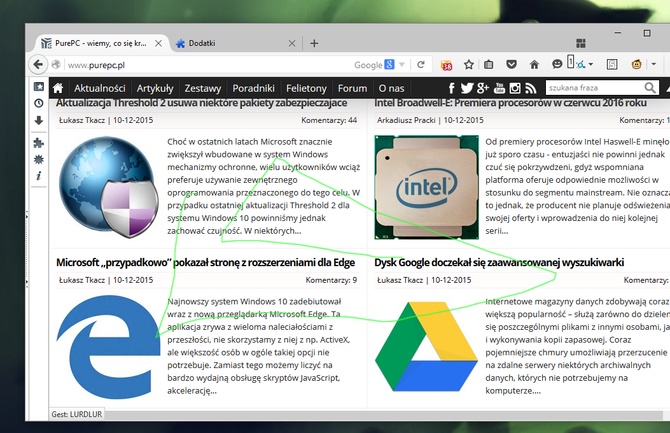Click the globe and shield article thumbnail
Image resolution: width=670 pixels, height=433 pixels.
click(x=108, y=187)
